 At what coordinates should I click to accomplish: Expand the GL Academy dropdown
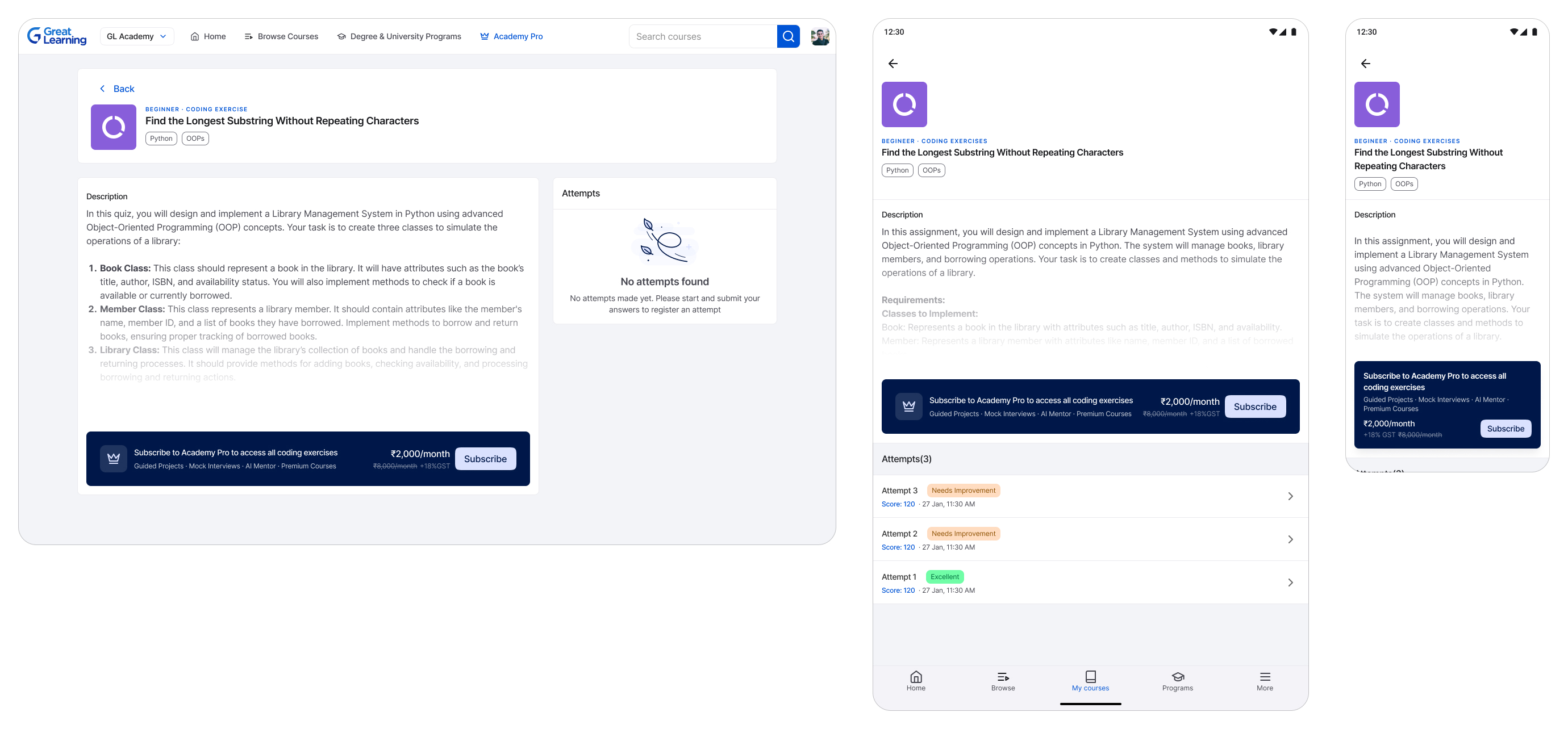(x=136, y=36)
